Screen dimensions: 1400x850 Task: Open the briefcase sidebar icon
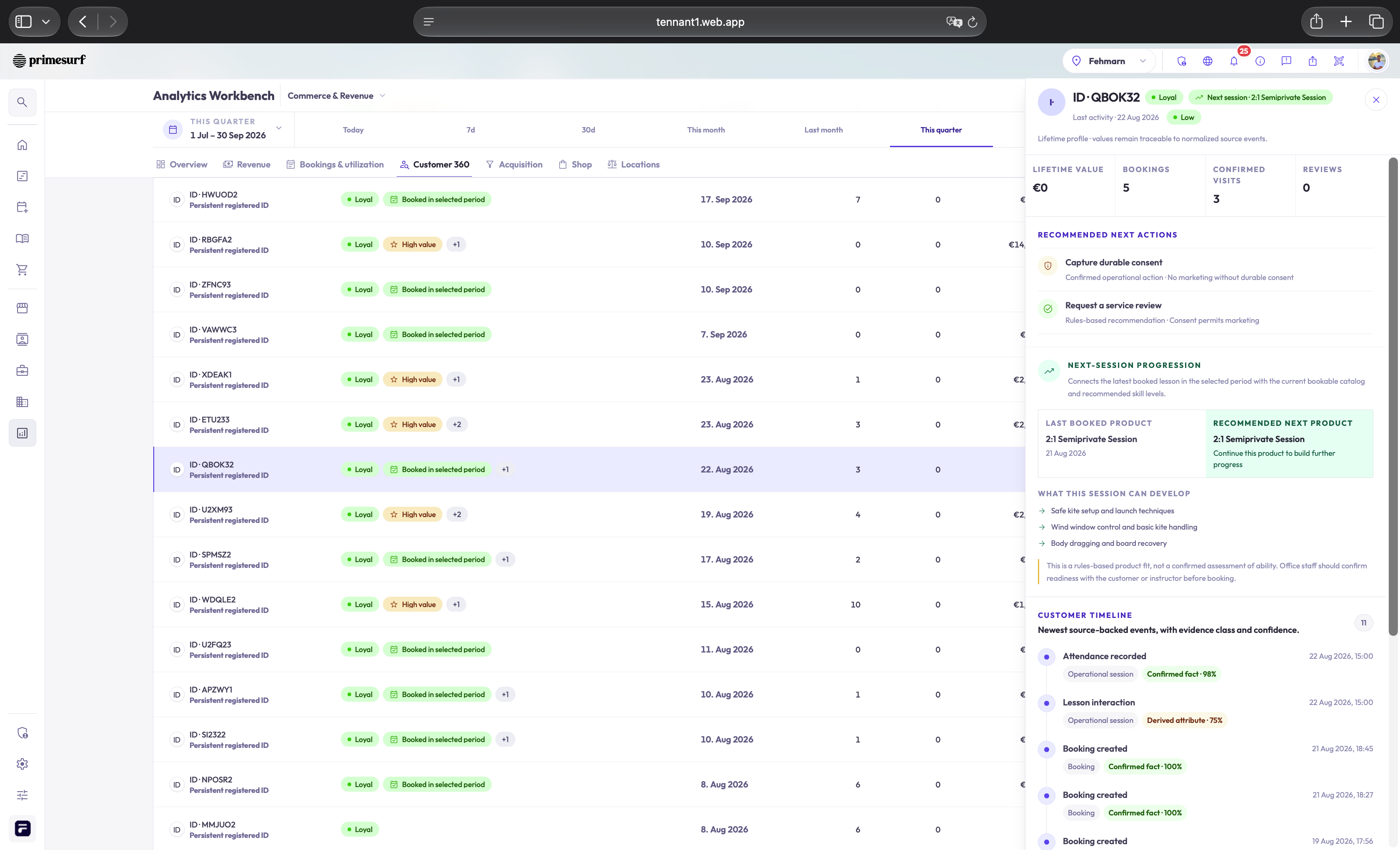coord(22,370)
